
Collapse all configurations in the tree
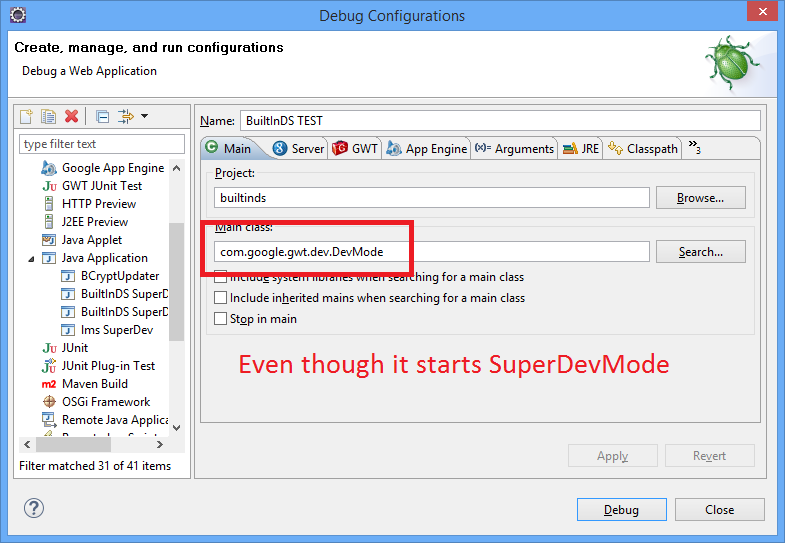(x=102, y=117)
